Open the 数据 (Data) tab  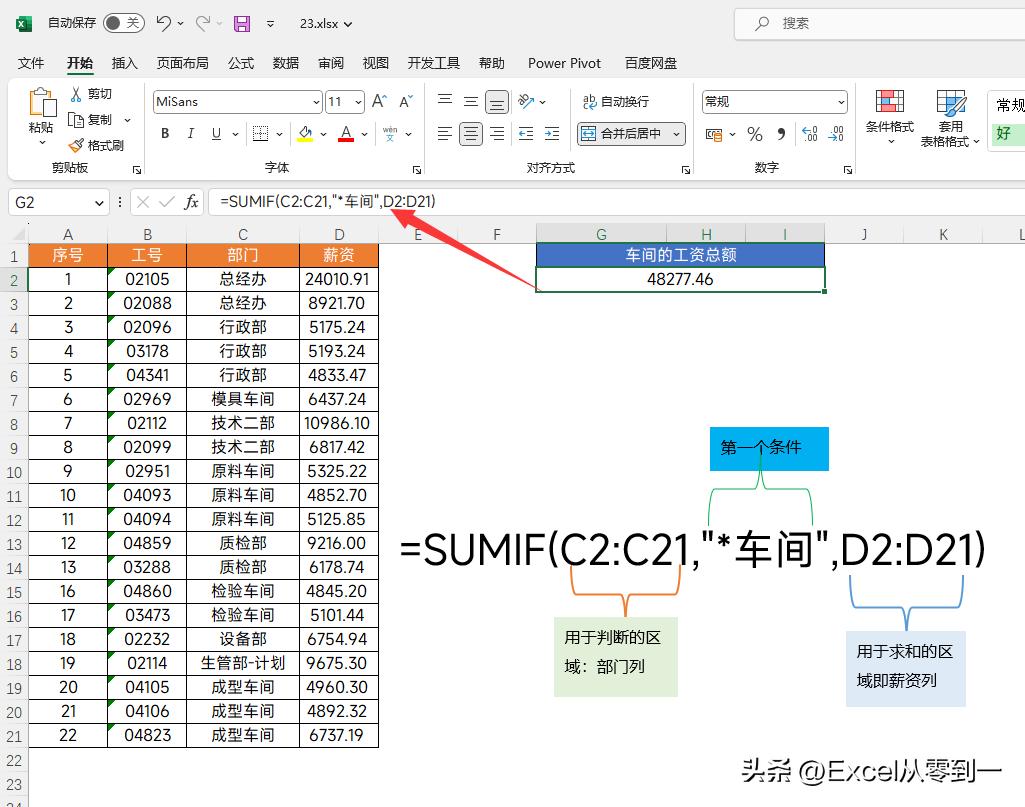[x=286, y=63]
